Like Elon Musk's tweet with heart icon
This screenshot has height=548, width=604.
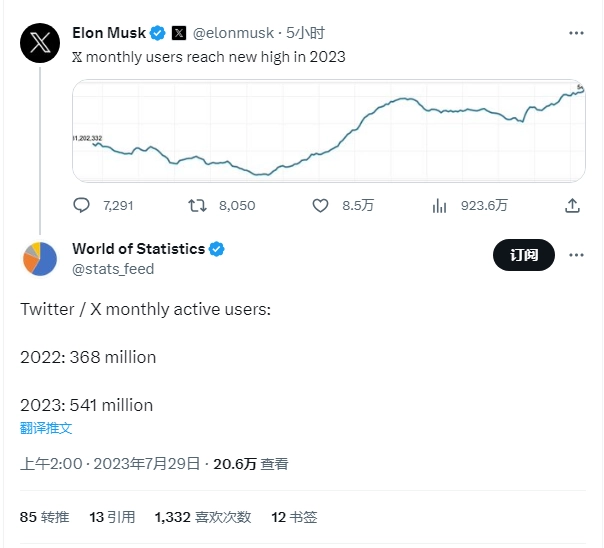[321, 205]
